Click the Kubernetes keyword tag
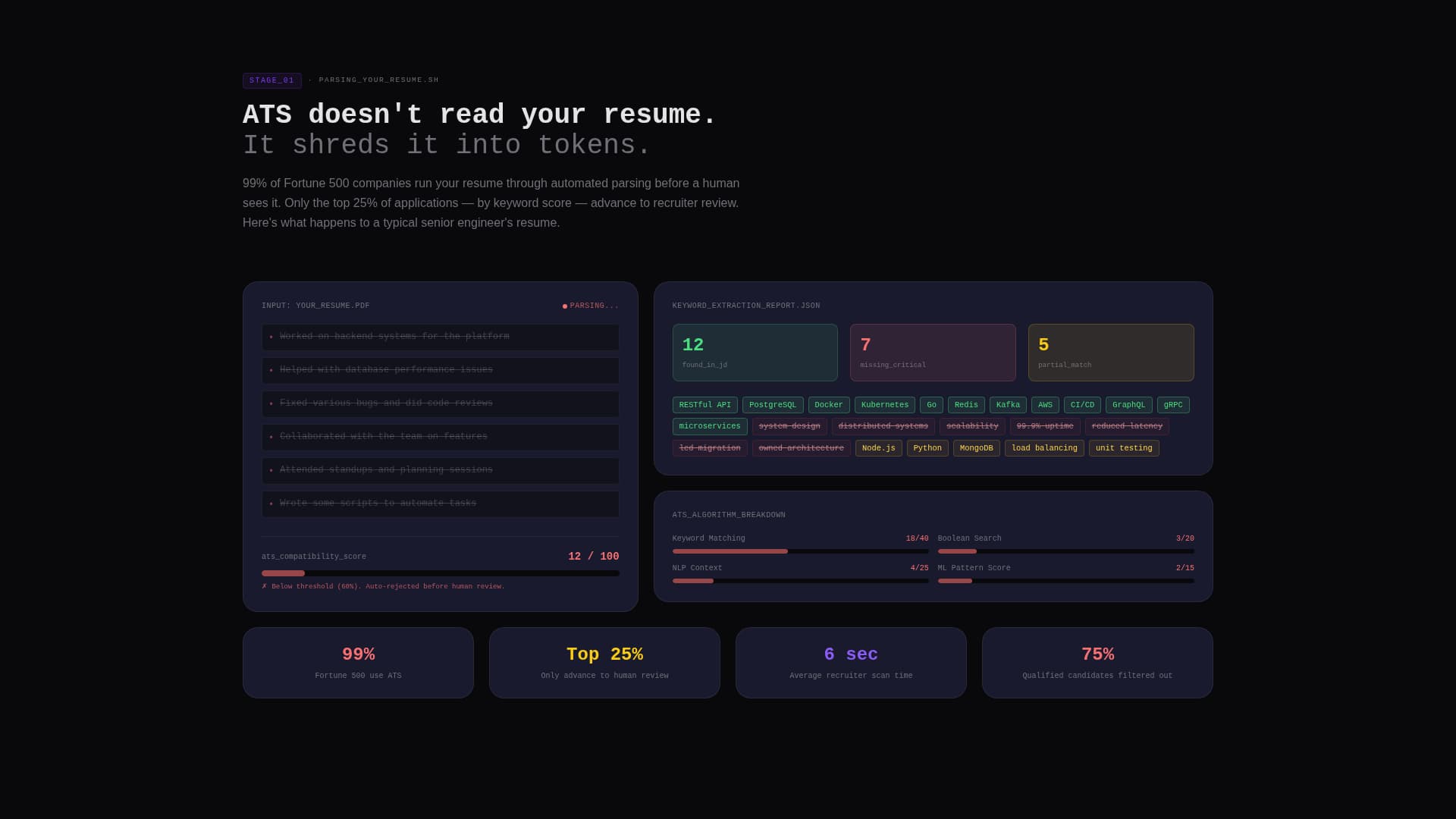 (x=885, y=405)
